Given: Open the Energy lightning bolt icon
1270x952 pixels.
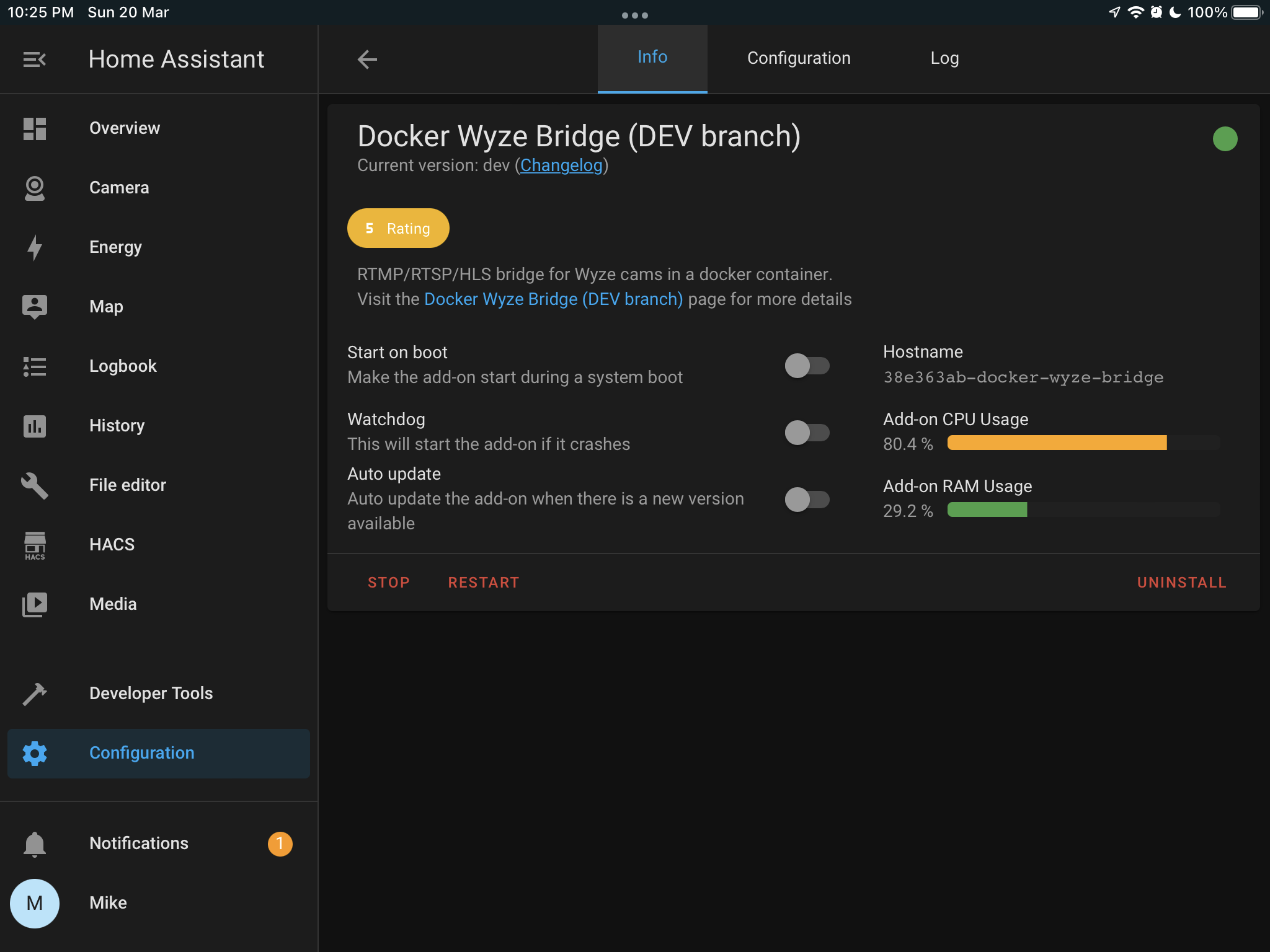Looking at the screenshot, I should 35,247.
